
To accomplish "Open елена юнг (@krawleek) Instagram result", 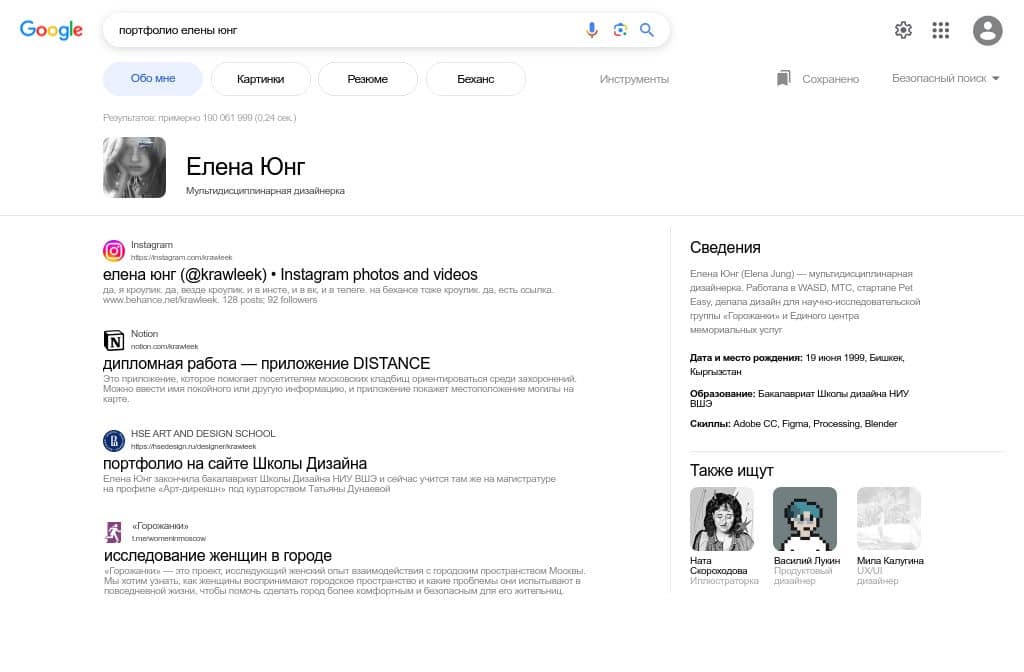I will (x=290, y=274).
